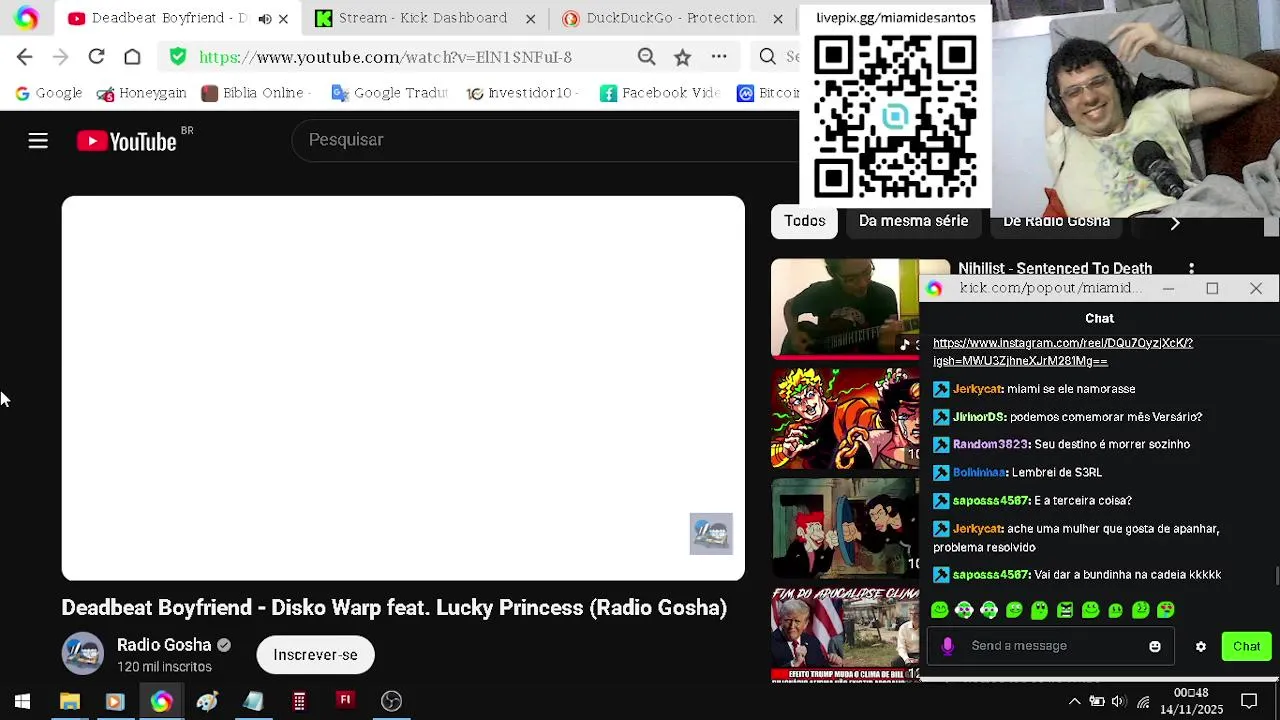The height and width of the screenshot is (720, 1280).
Task: Open the Facebook Video bookmark
Action: pyautogui.click(x=660, y=93)
